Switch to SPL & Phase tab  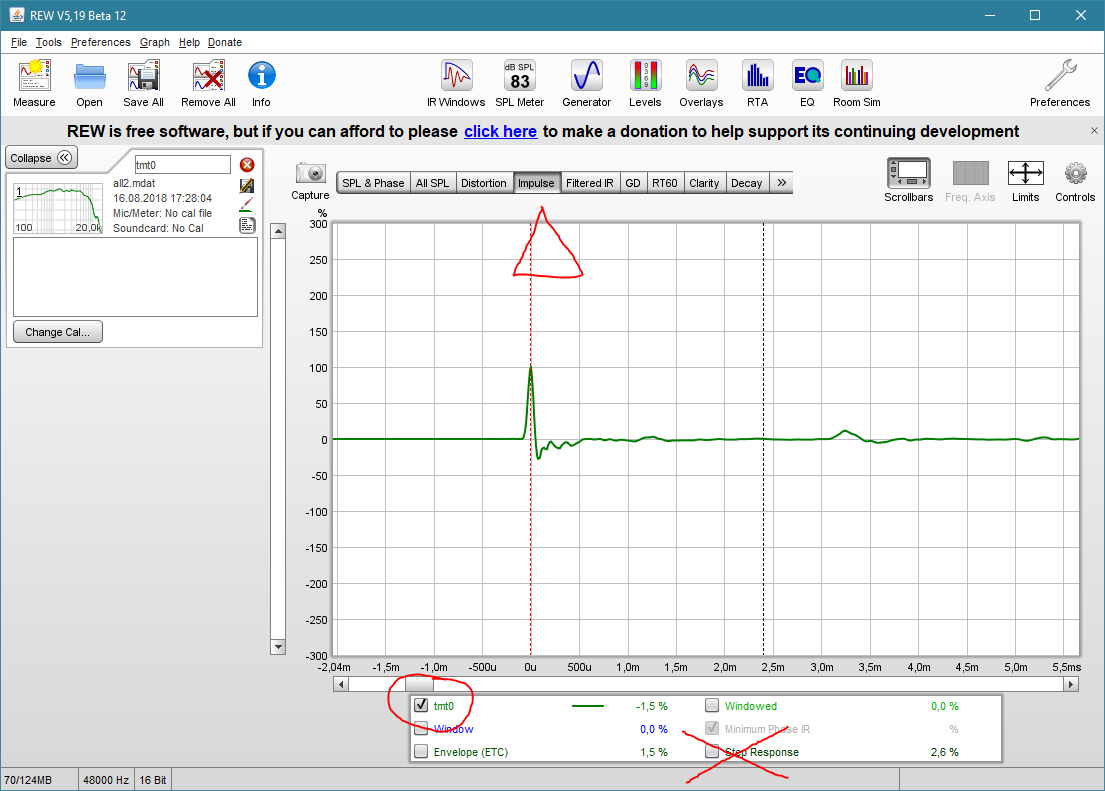click(x=374, y=183)
